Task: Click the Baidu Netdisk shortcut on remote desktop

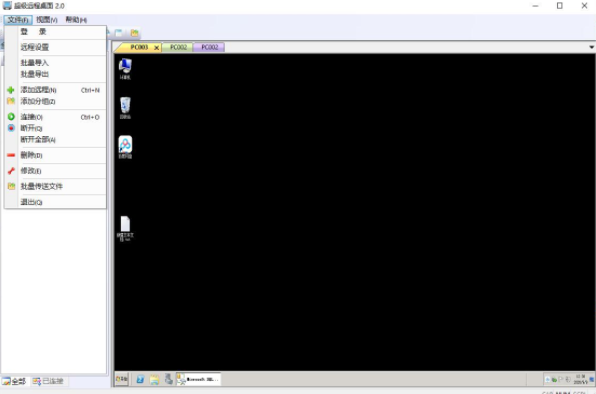Action: [125, 147]
